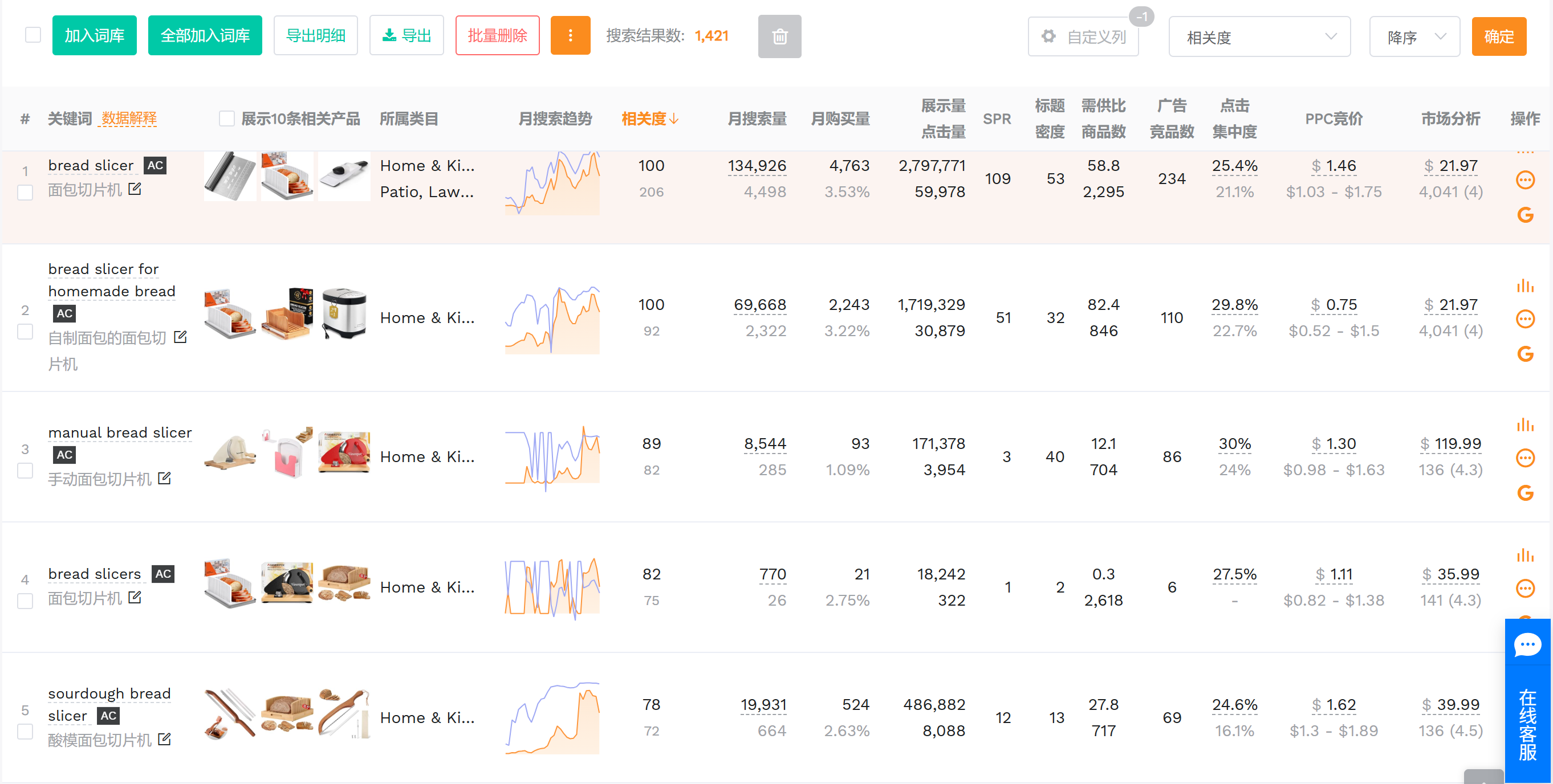Click the Google search icon for bread slicer
Screen dimensions: 1553x784
[x=1524, y=215]
